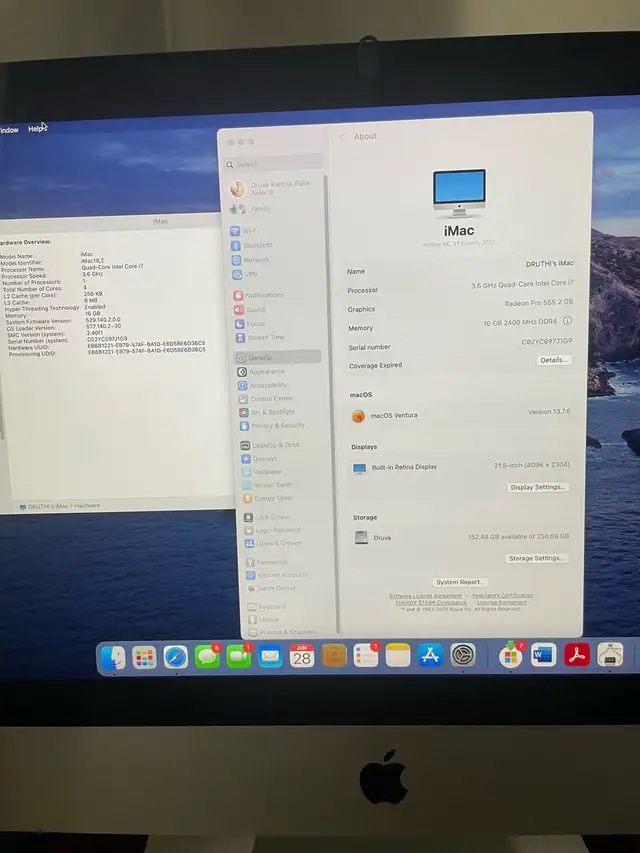Click Hardware in System Report path bar
Viewport: 640px width, 853px height.
point(87,506)
